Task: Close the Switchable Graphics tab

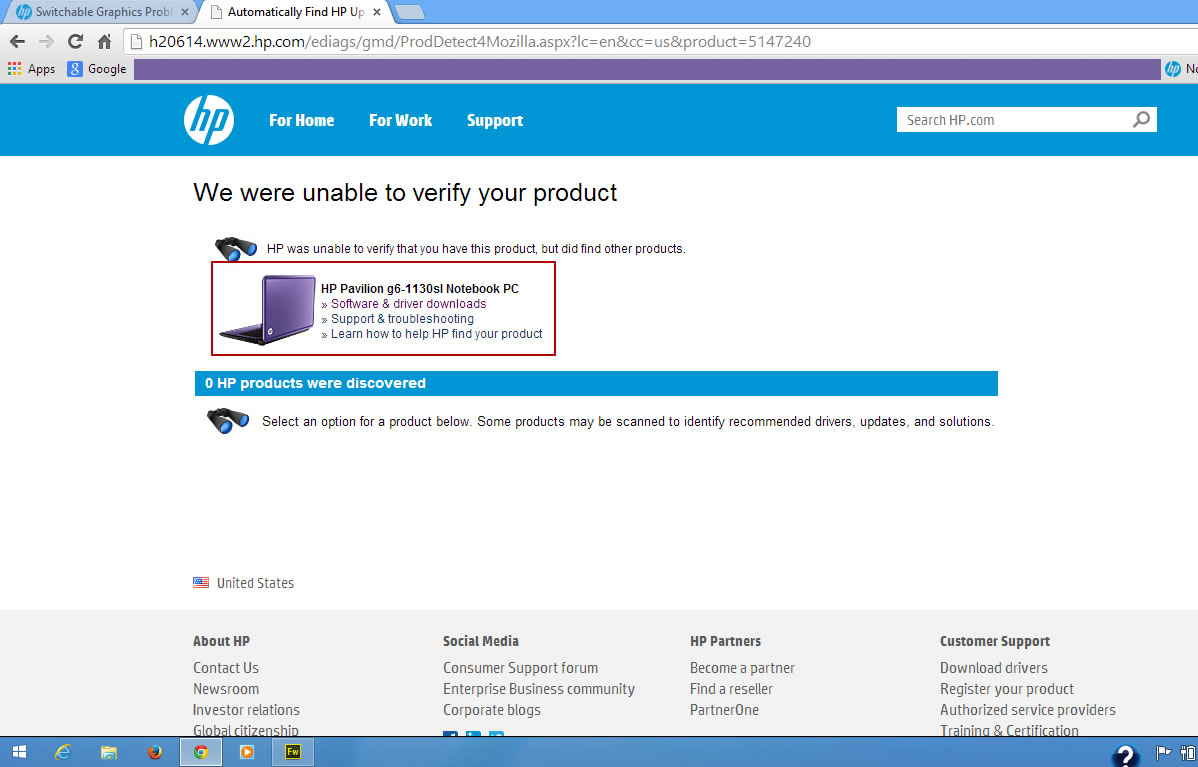Action: 184,12
